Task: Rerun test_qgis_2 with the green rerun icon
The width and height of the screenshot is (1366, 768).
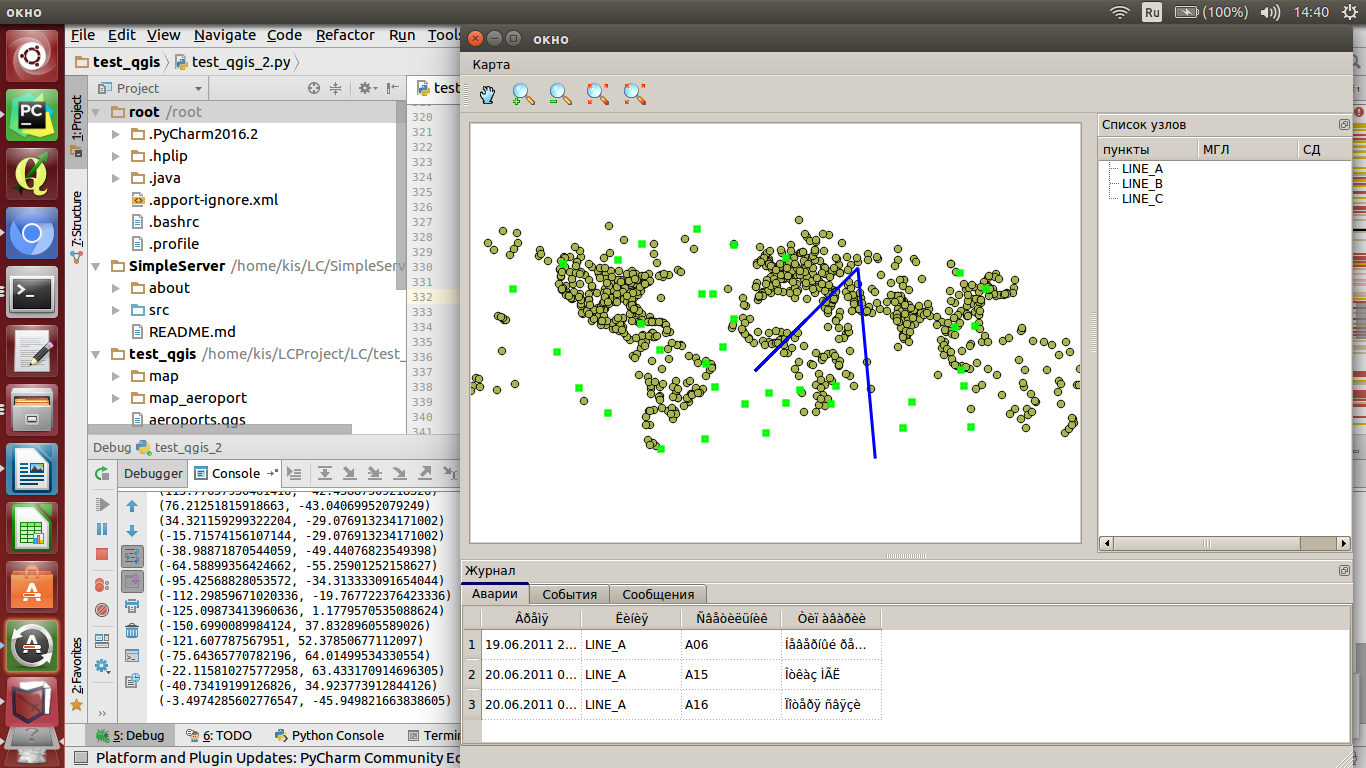Action: (x=102, y=473)
